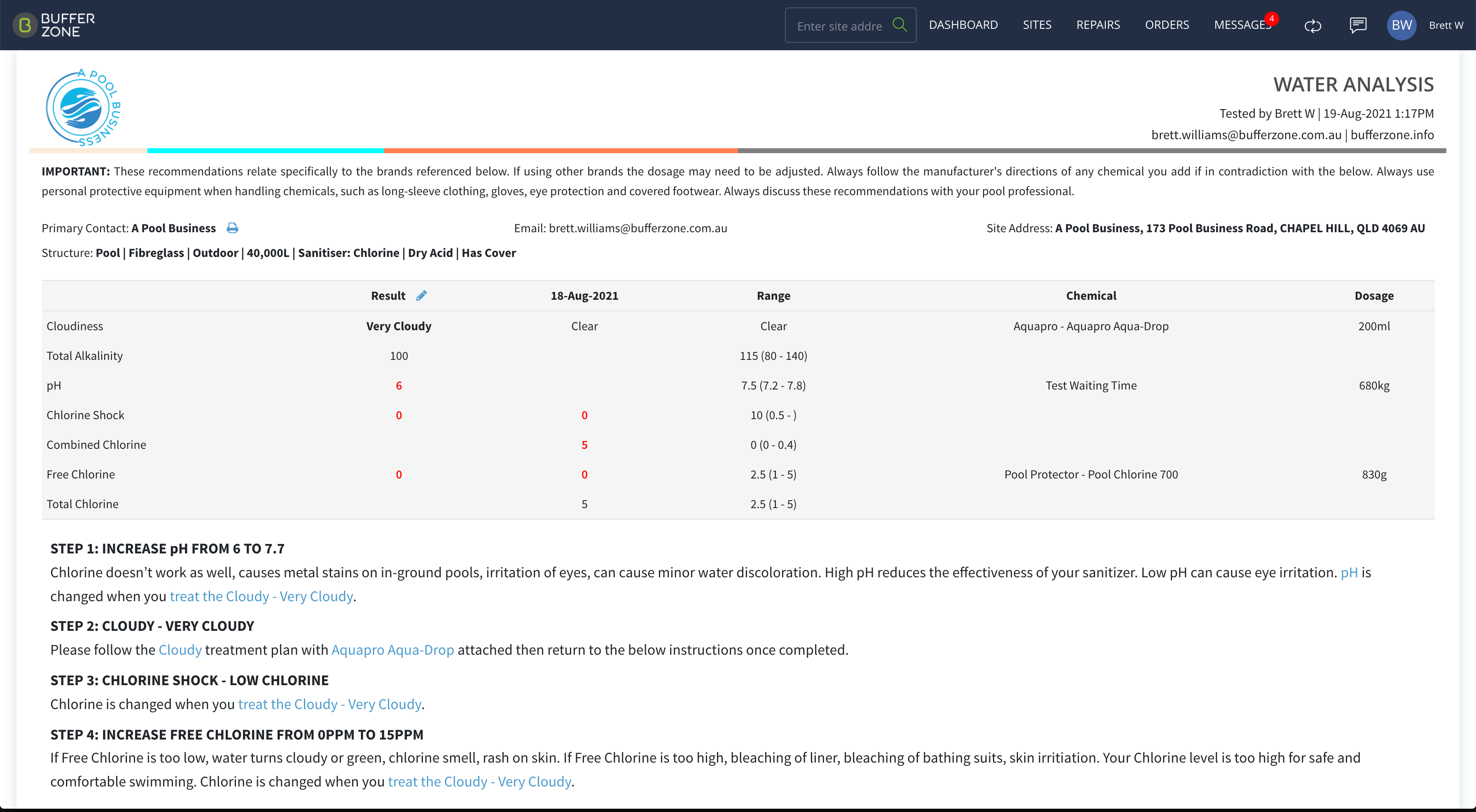Click the Total Chlorine row label
The width and height of the screenshot is (1476, 812).
pos(82,504)
